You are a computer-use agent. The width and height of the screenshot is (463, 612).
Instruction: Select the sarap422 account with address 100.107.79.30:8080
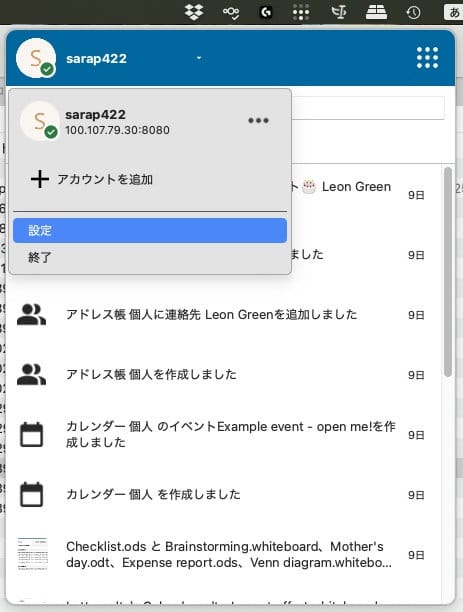[150, 122]
